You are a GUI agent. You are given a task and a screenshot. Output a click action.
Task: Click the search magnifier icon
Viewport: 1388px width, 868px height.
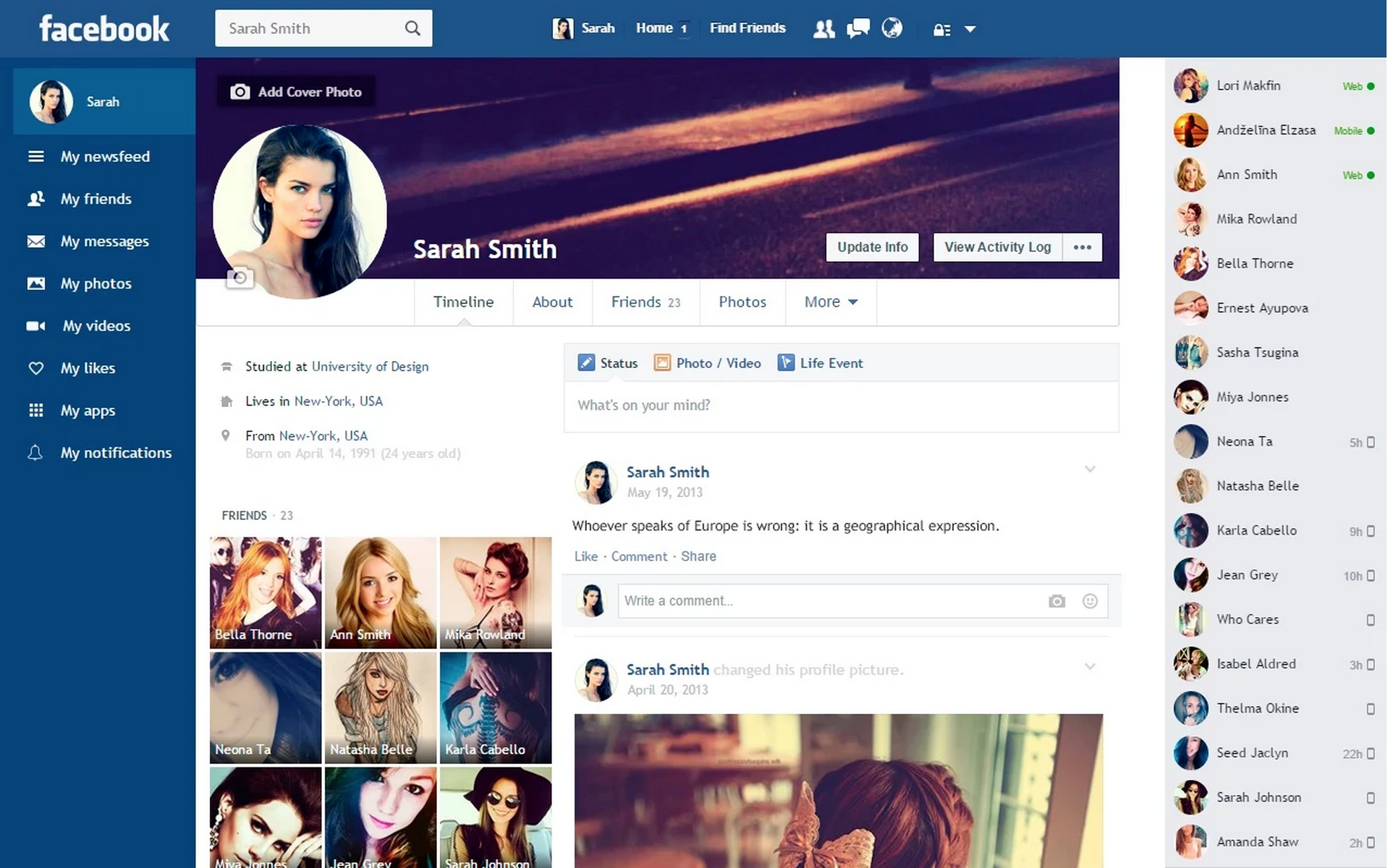click(412, 27)
